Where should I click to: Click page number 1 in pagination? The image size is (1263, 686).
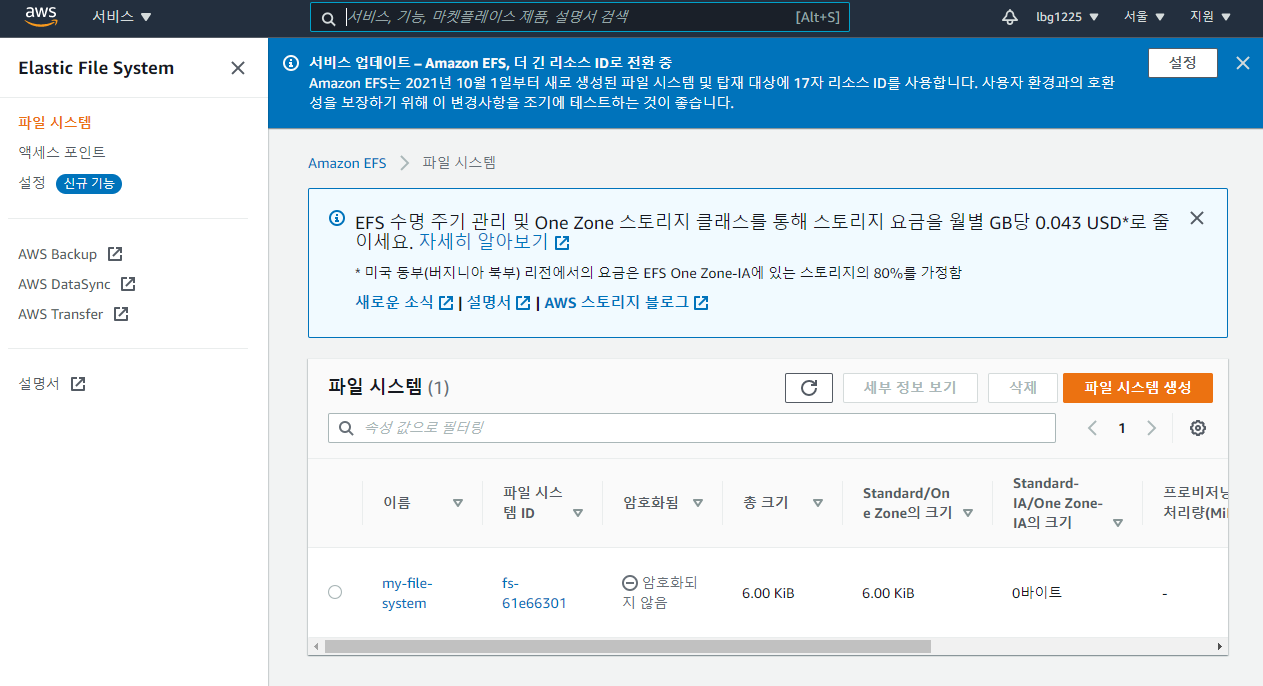(1122, 428)
